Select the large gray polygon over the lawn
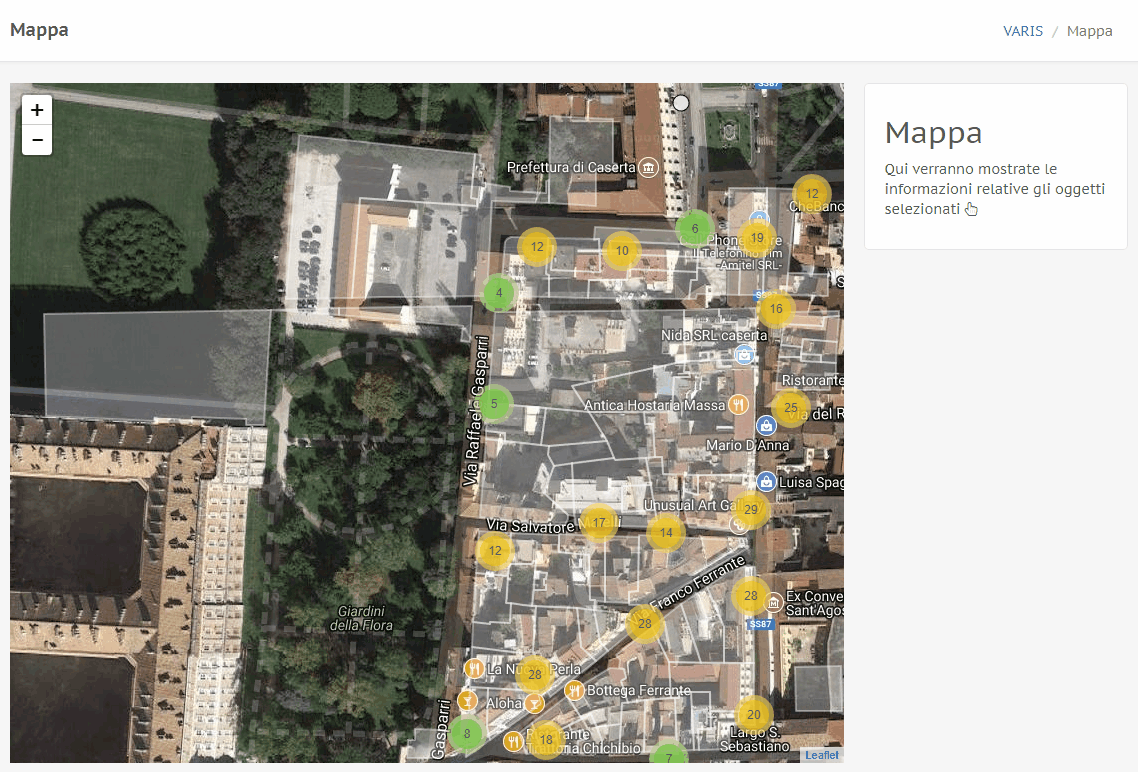This screenshot has height=772, width=1138. [155, 367]
